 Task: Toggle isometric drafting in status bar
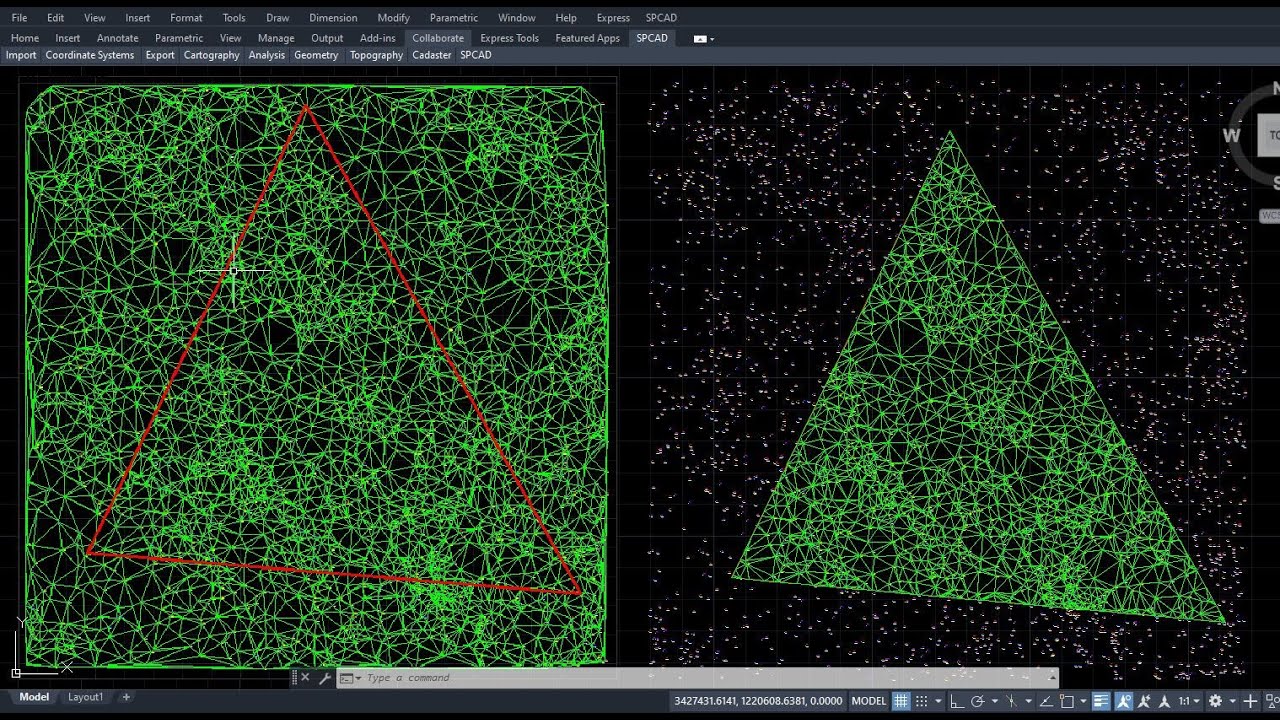point(1011,701)
